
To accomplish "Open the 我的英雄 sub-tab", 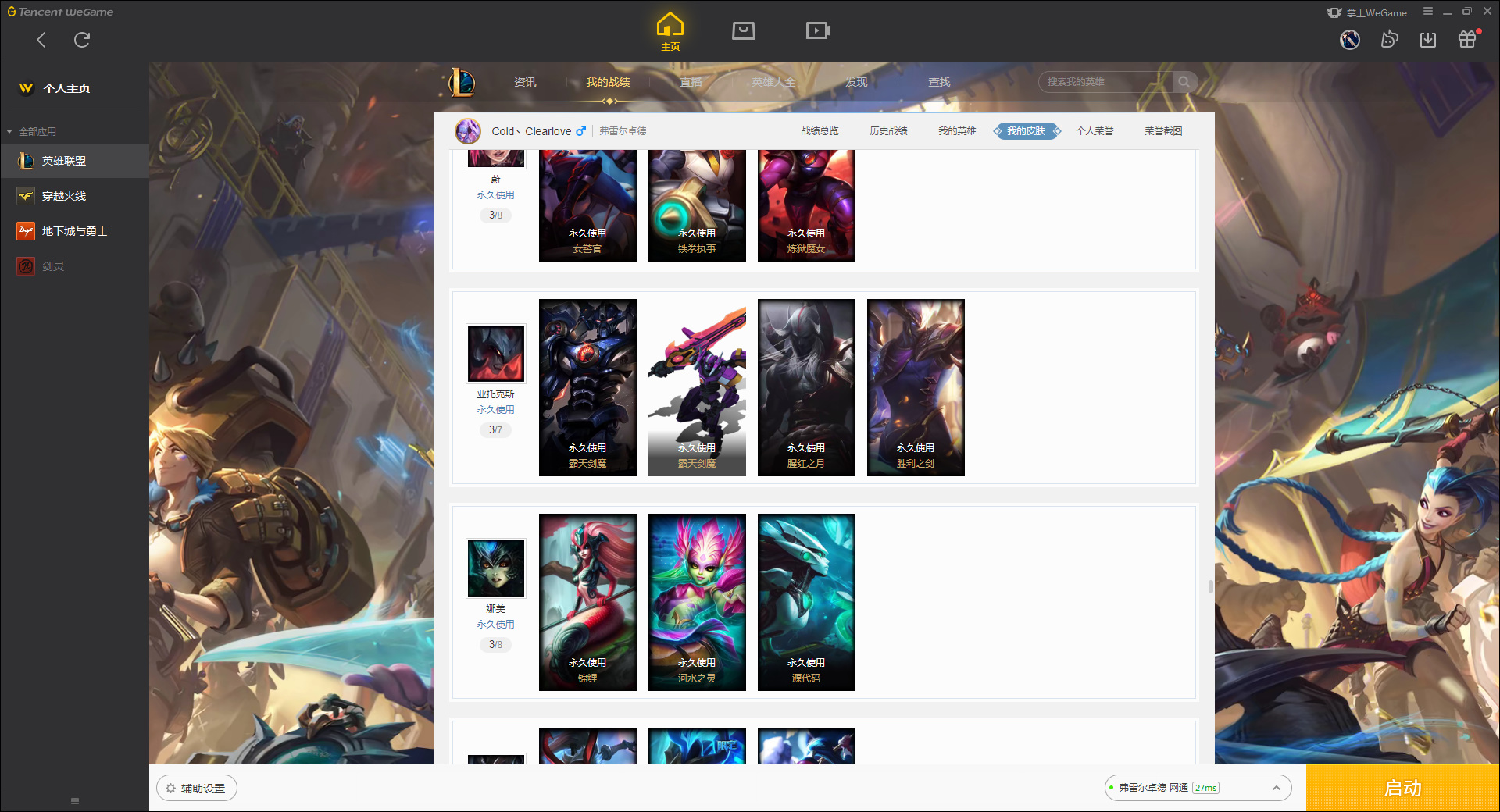I will pos(957,131).
